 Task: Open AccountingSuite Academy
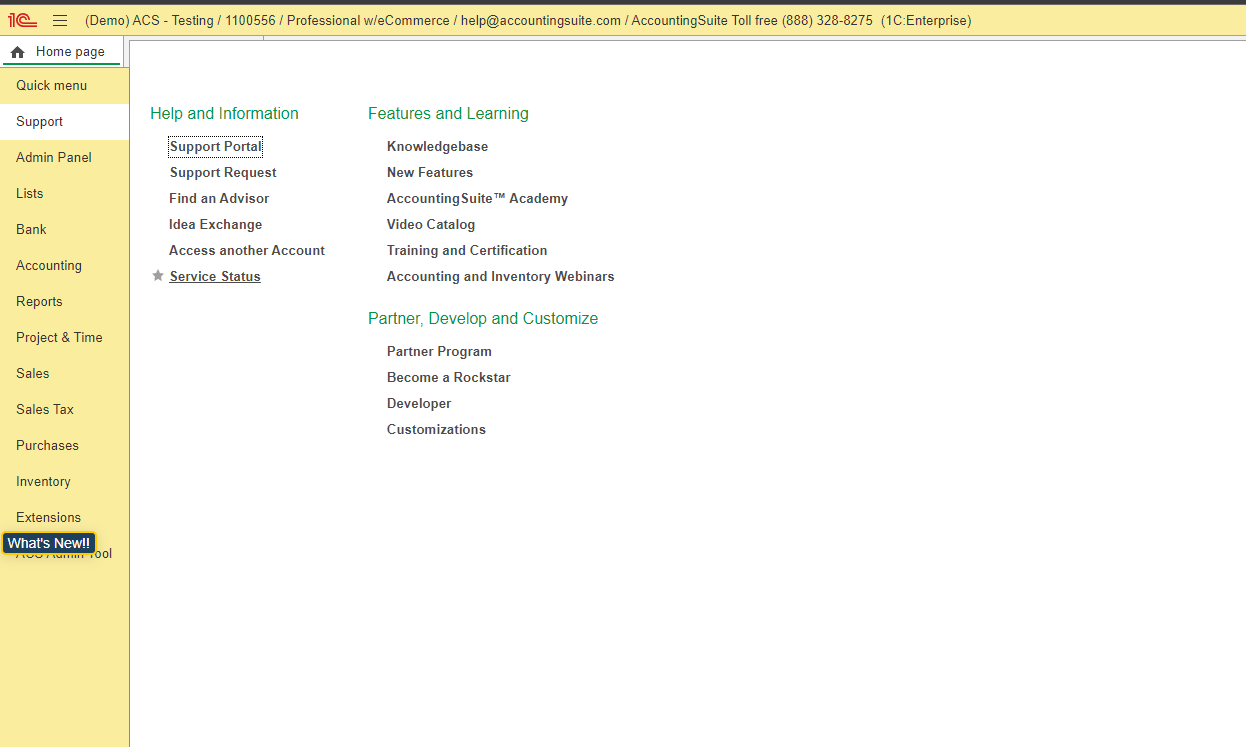click(477, 199)
